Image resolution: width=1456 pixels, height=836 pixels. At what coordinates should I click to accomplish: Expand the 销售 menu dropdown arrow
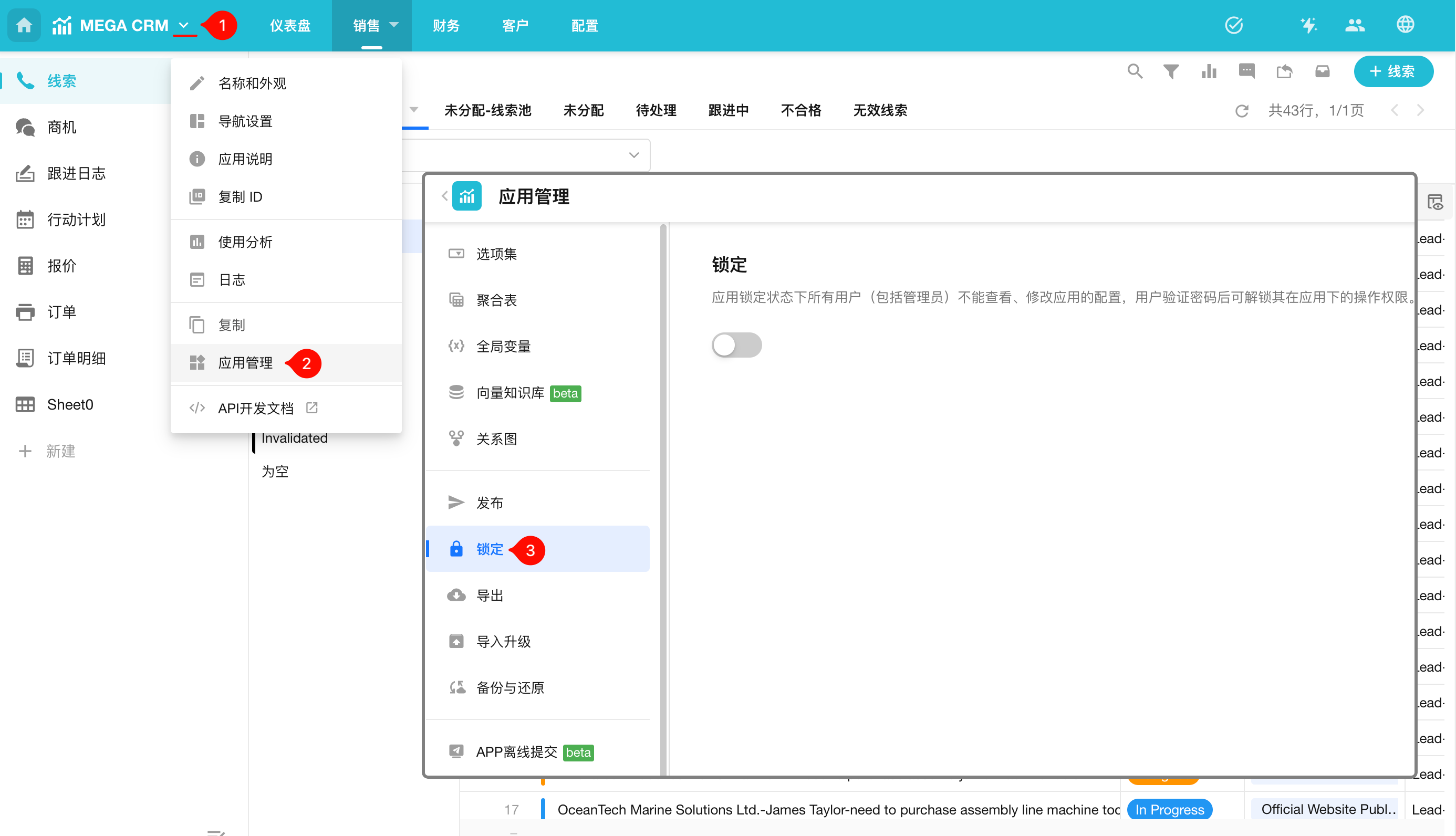(394, 25)
